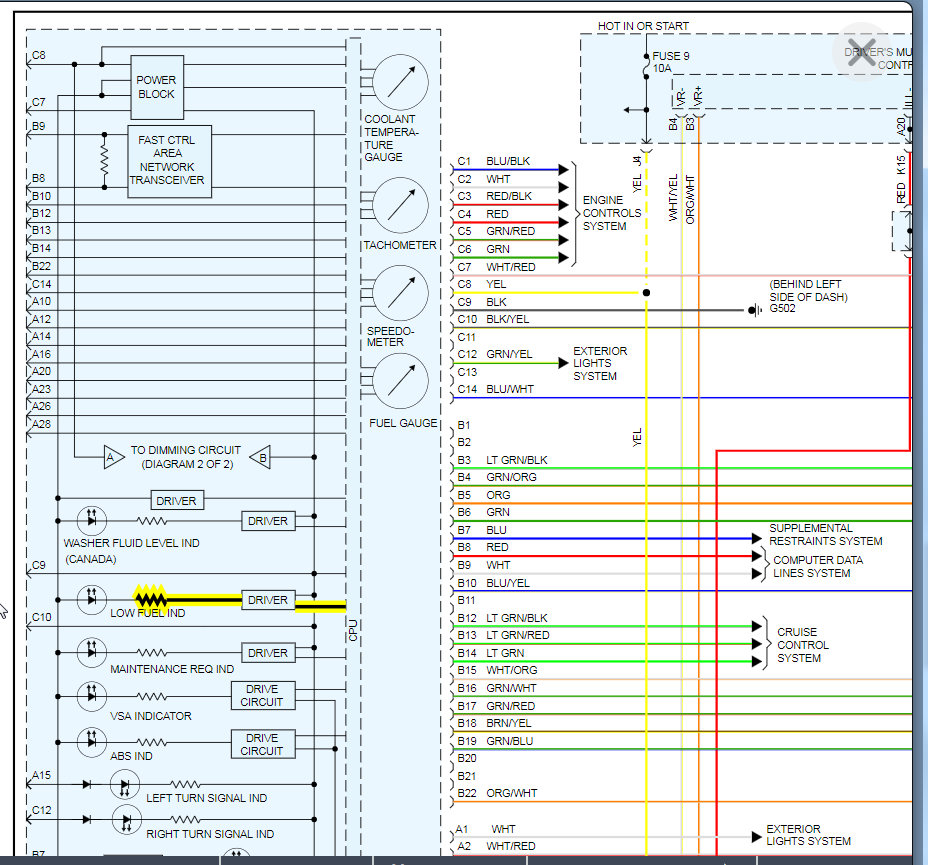Click the 'VSA INDICATOR' label
928x865 pixels.
click(x=150, y=716)
